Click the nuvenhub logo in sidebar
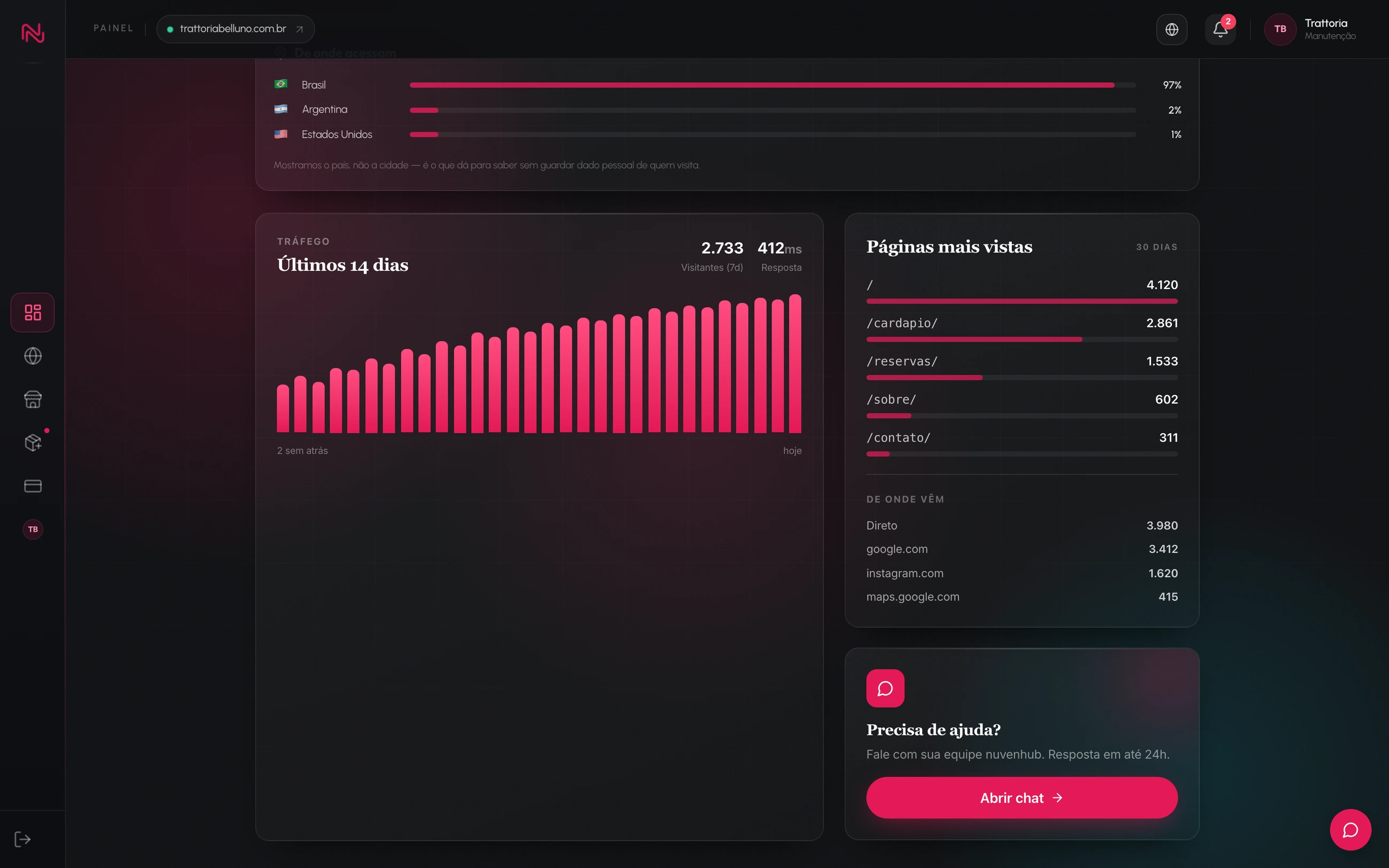Image resolution: width=1389 pixels, height=868 pixels. click(33, 32)
